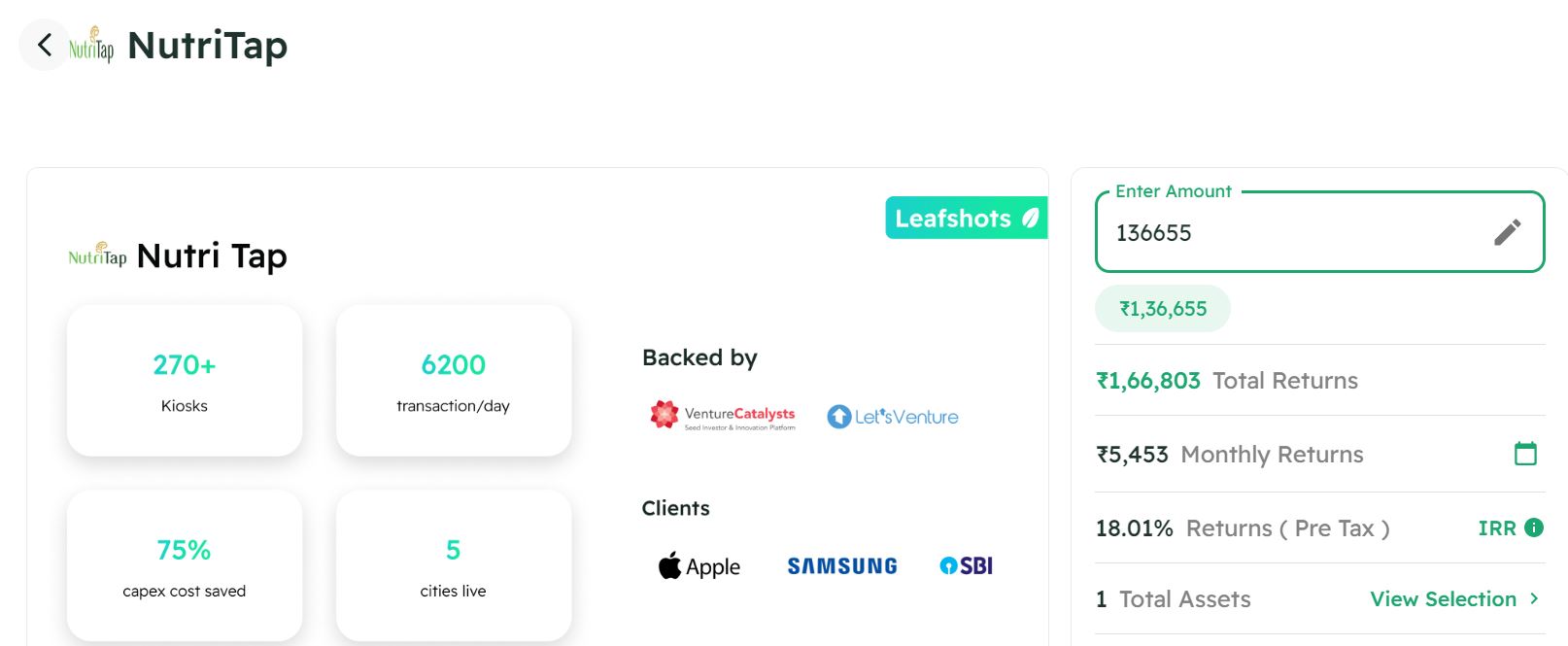1568x646 pixels.
Task: Click the SBI client logo
Action: (966, 565)
